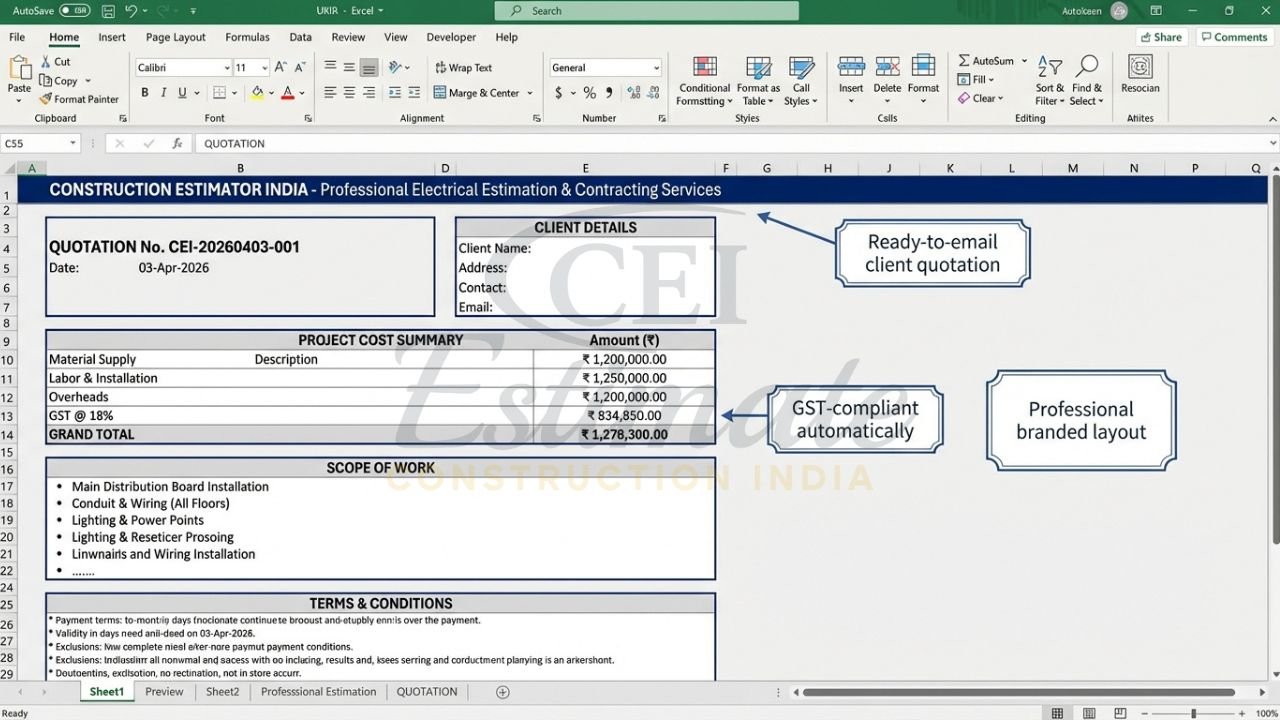Toggle Wrap Text on selected cell
Viewport: 1280px width, 720px height.
(x=463, y=68)
